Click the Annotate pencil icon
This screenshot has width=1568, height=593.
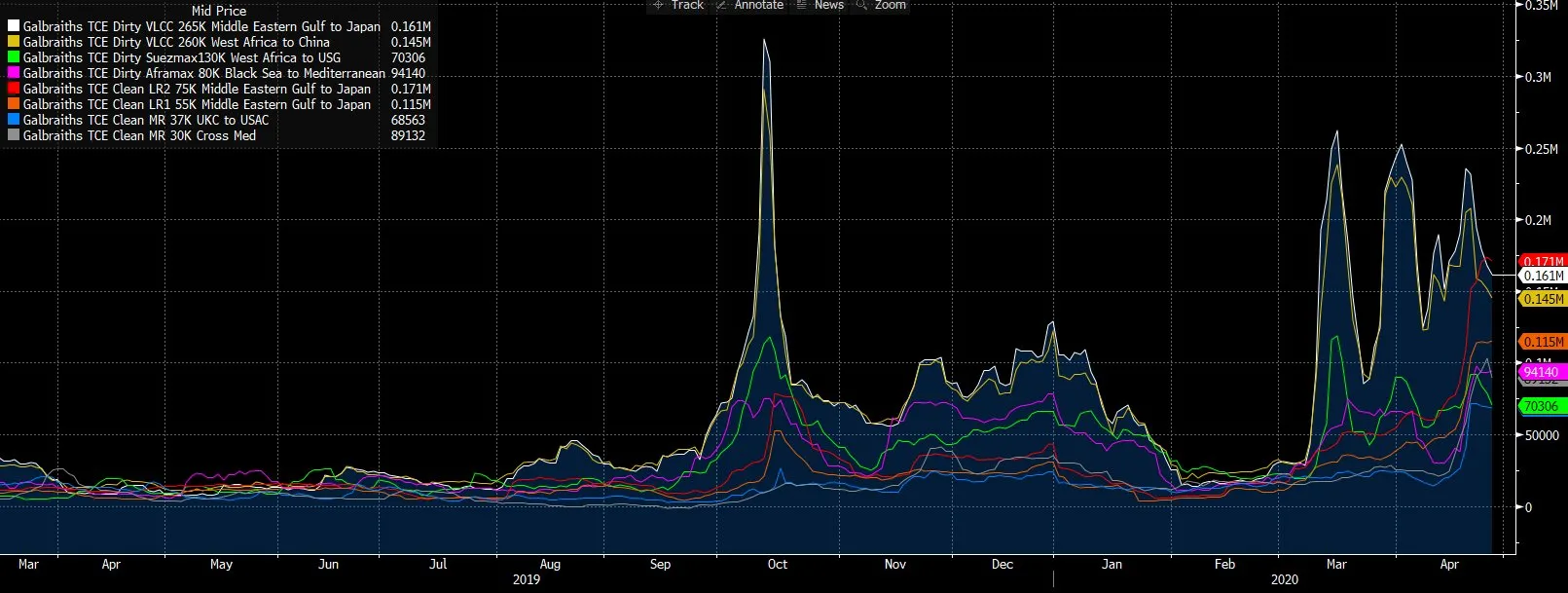pos(721,5)
